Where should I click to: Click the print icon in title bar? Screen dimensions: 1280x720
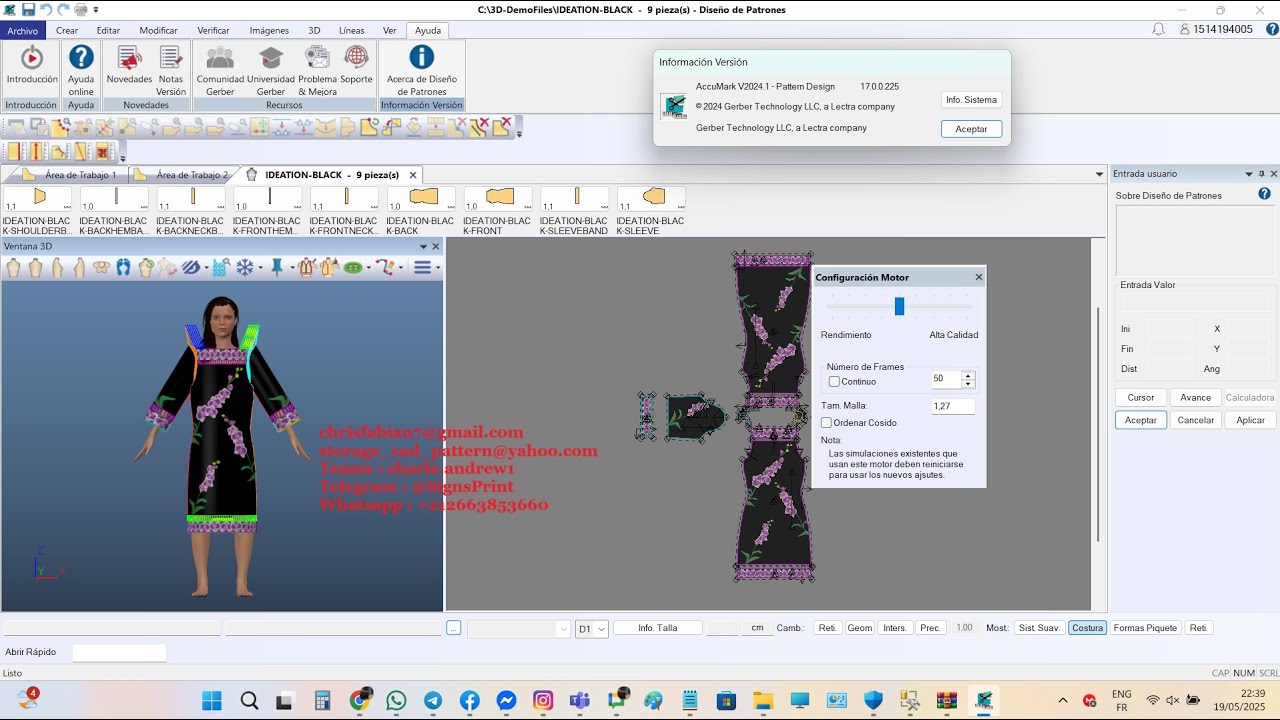tap(81, 10)
